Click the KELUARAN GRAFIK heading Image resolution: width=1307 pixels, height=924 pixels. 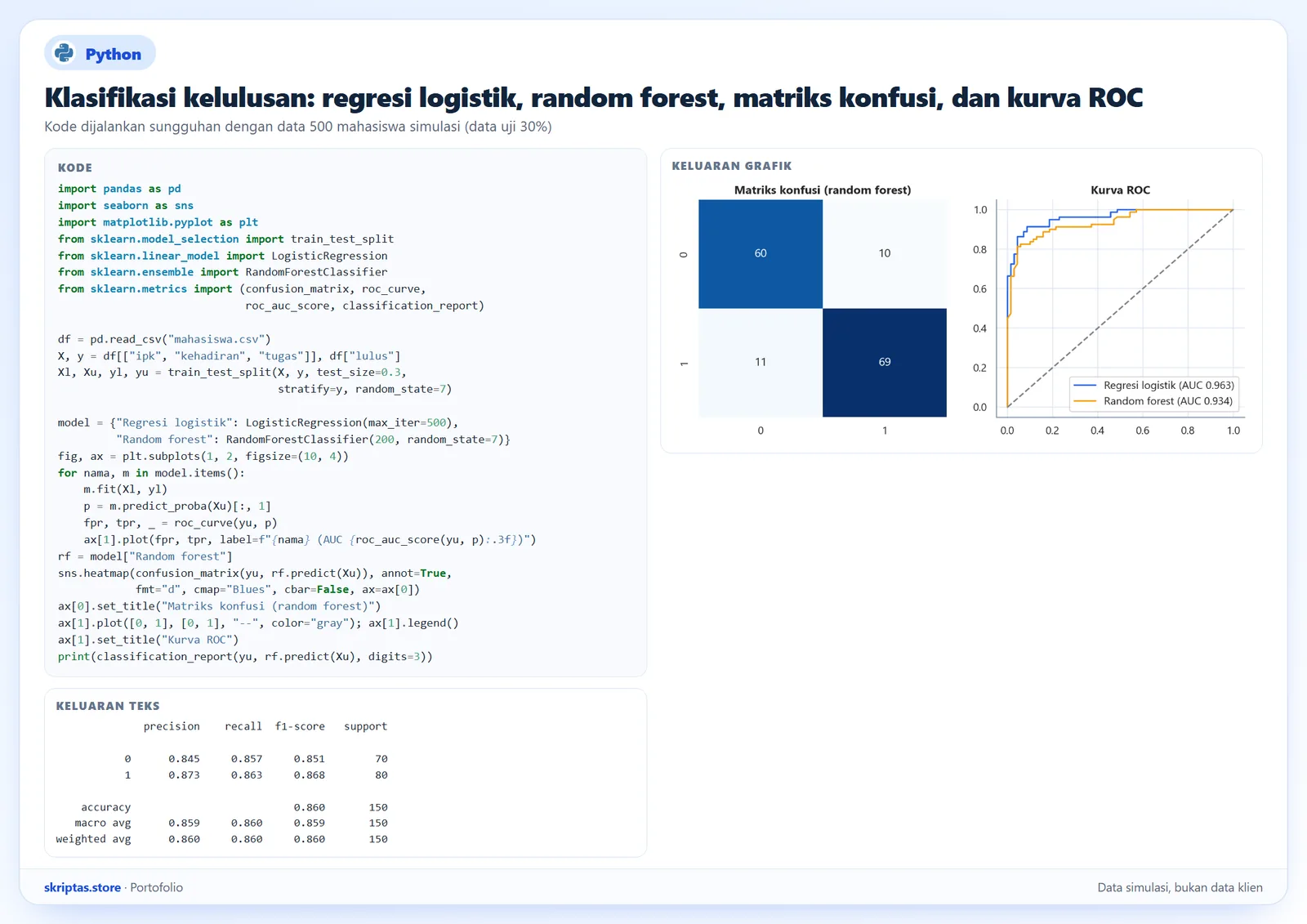point(732,166)
